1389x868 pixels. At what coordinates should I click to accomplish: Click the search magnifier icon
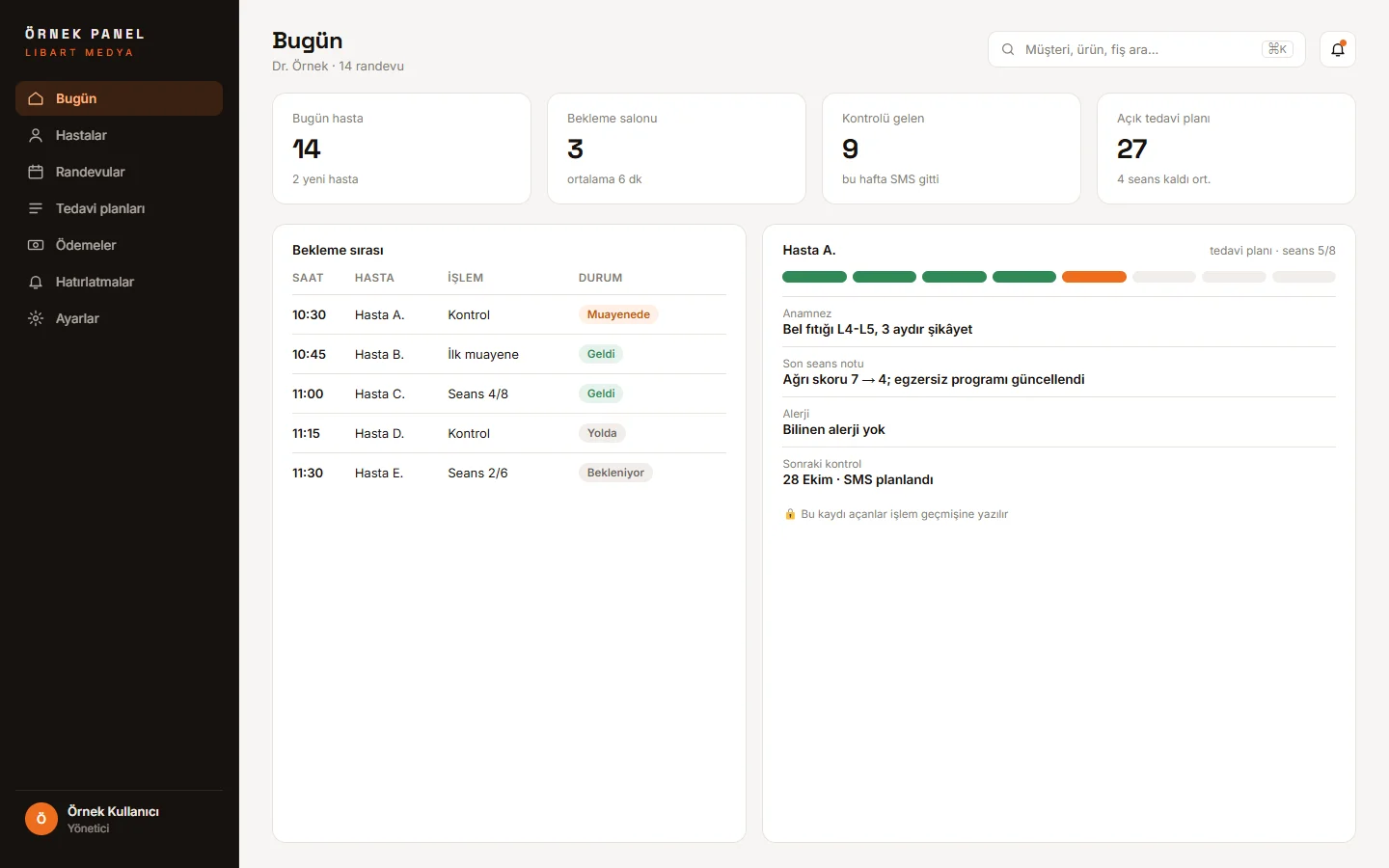click(x=1008, y=49)
